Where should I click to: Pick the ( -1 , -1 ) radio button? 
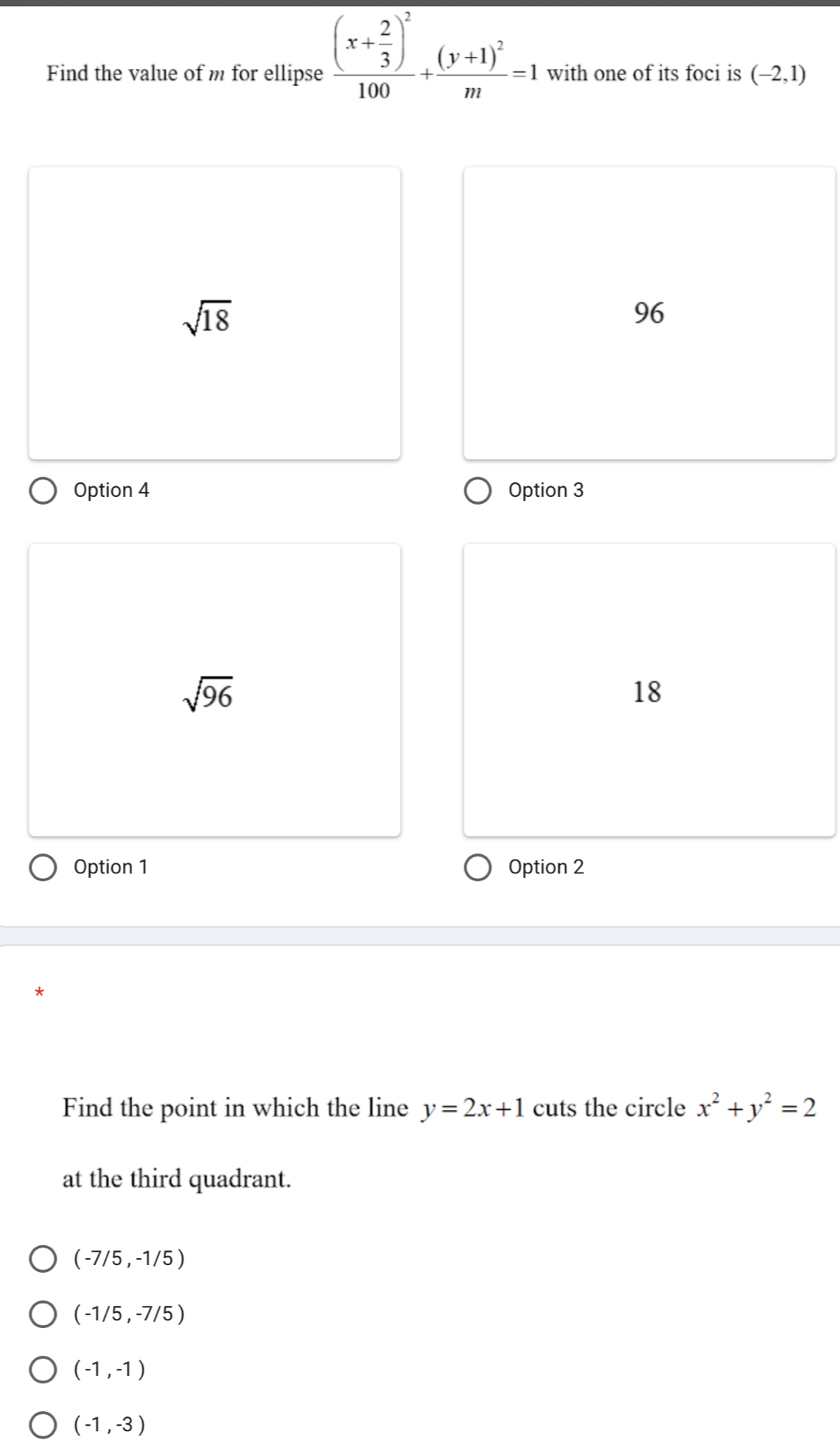click(x=43, y=1370)
